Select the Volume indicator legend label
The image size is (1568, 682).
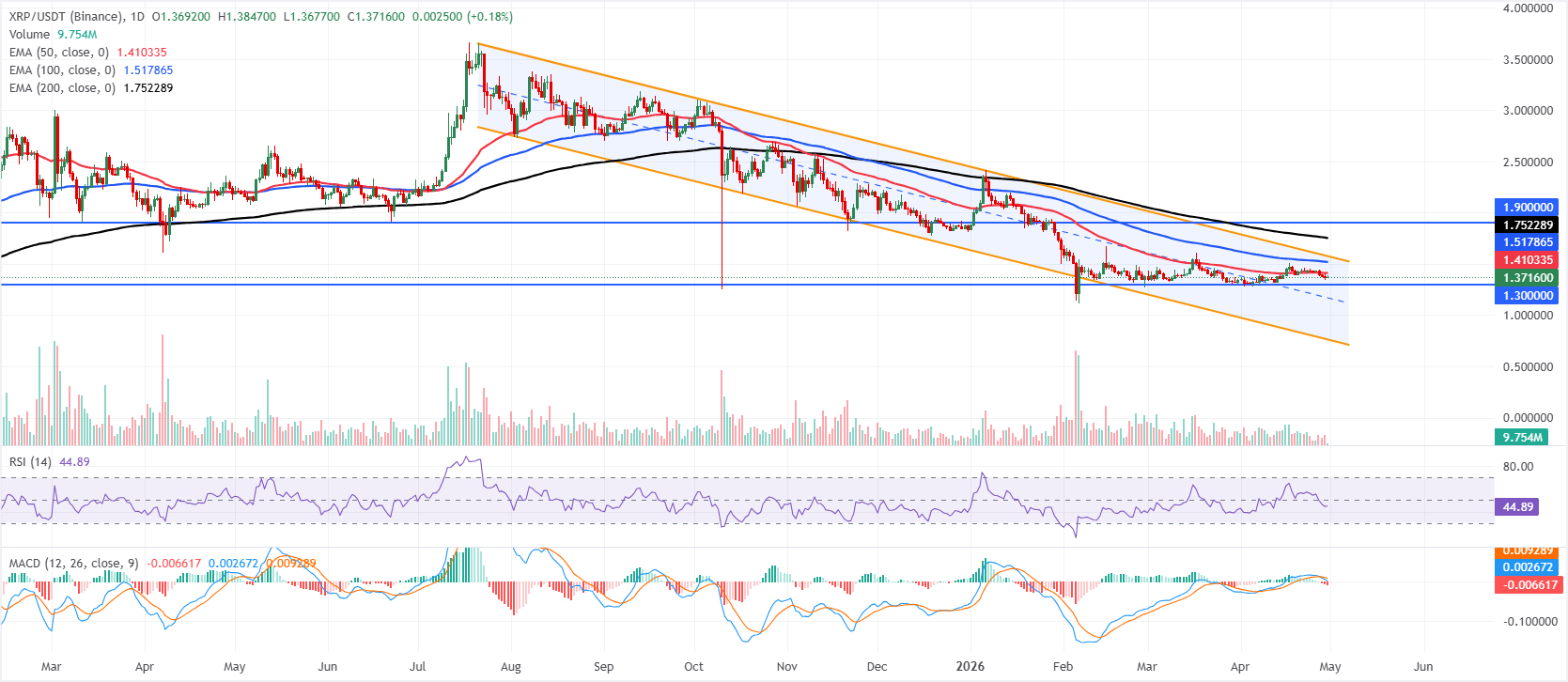click(29, 35)
